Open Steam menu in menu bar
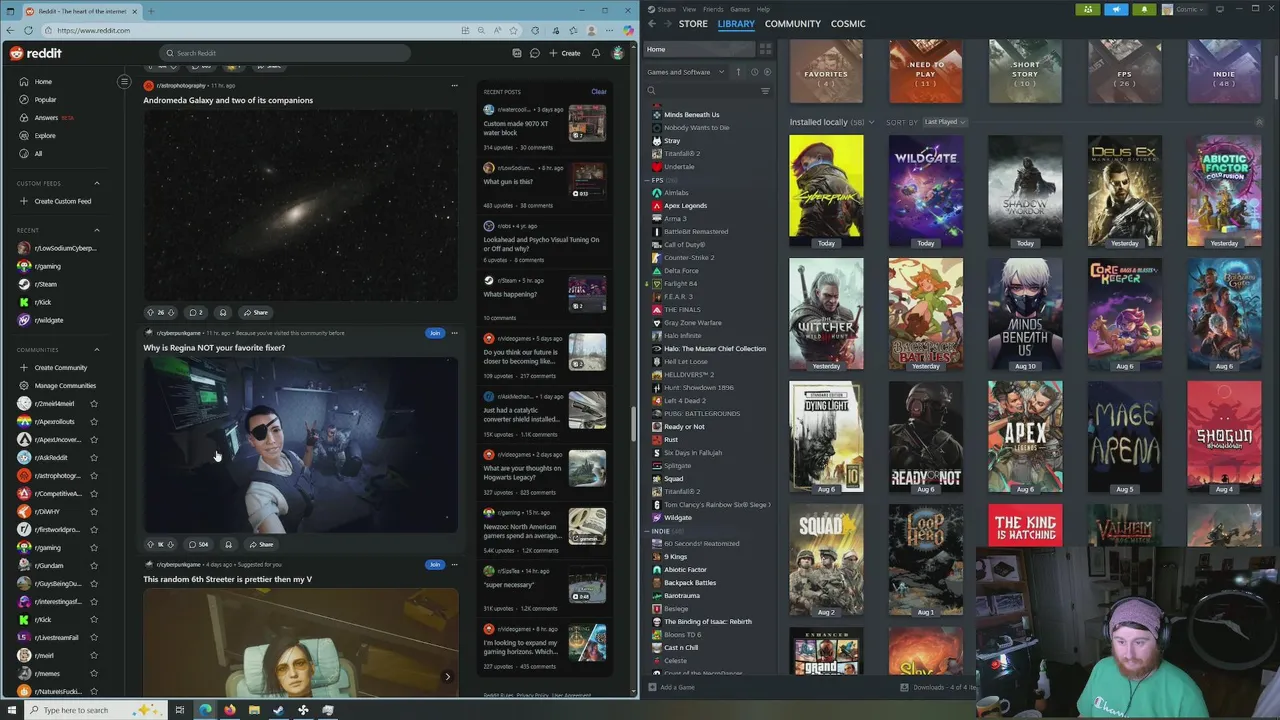 664,9
